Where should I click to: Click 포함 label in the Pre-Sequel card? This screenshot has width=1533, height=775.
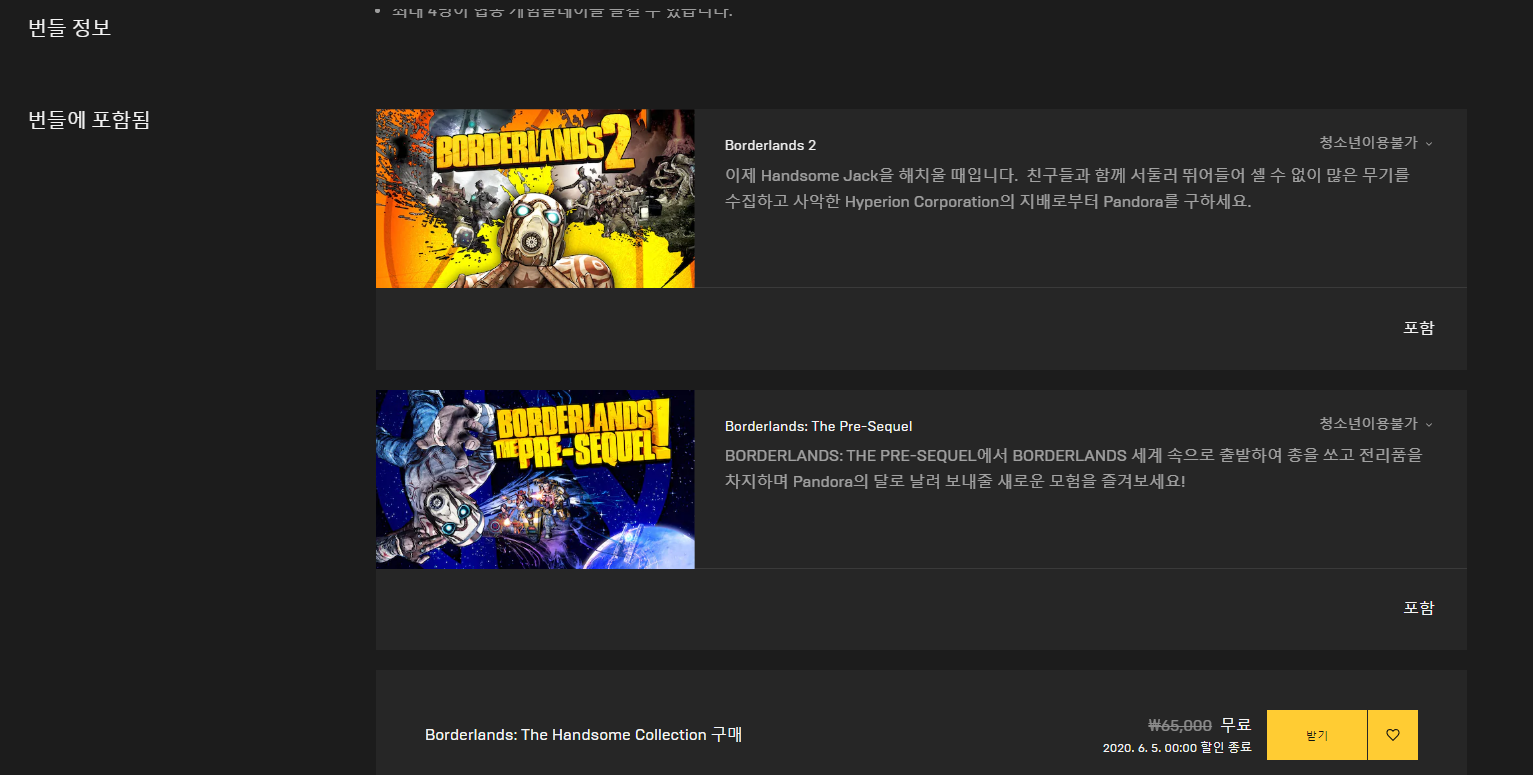point(1419,608)
